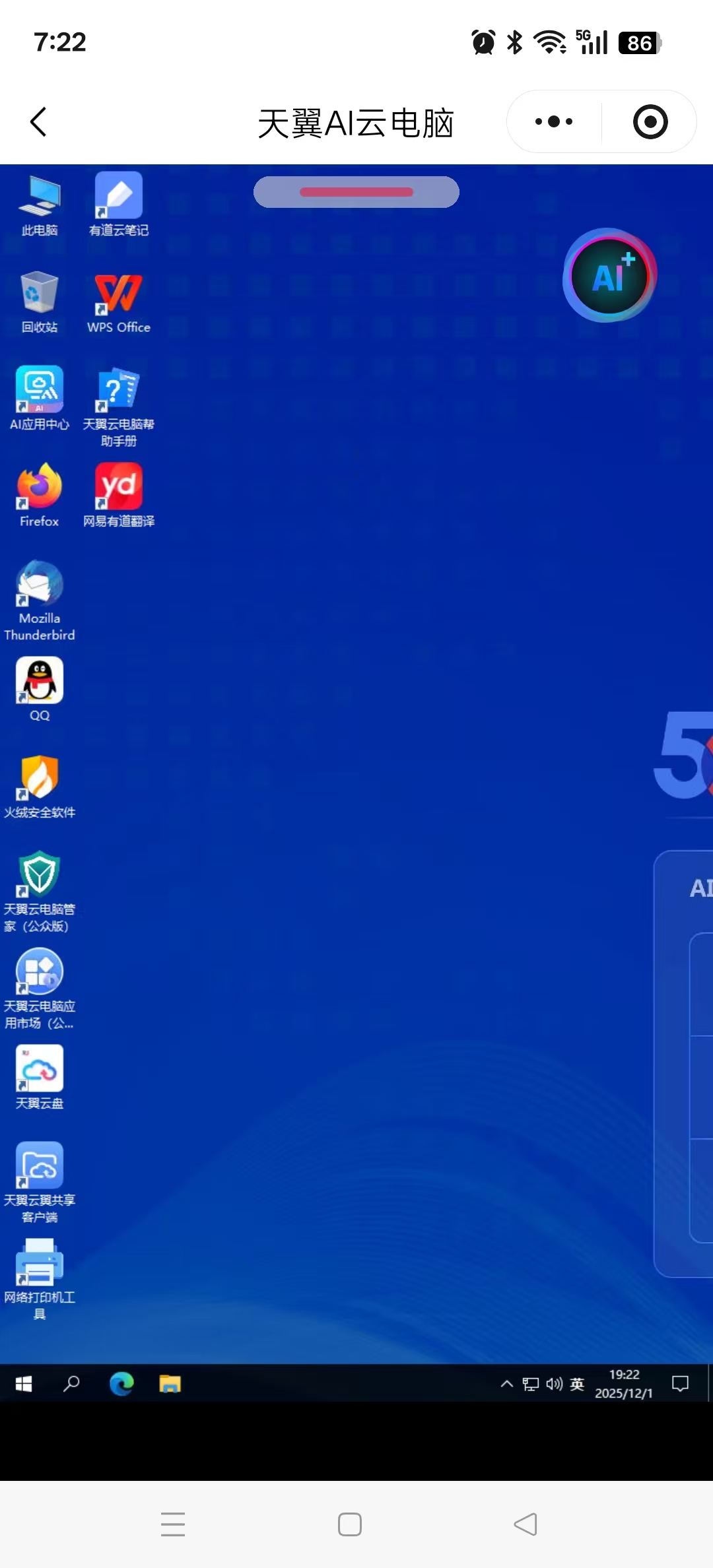Image resolution: width=713 pixels, height=1568 pixels.
Task: Toggle the 英 input language indicator
Action: coord(577,1383)
